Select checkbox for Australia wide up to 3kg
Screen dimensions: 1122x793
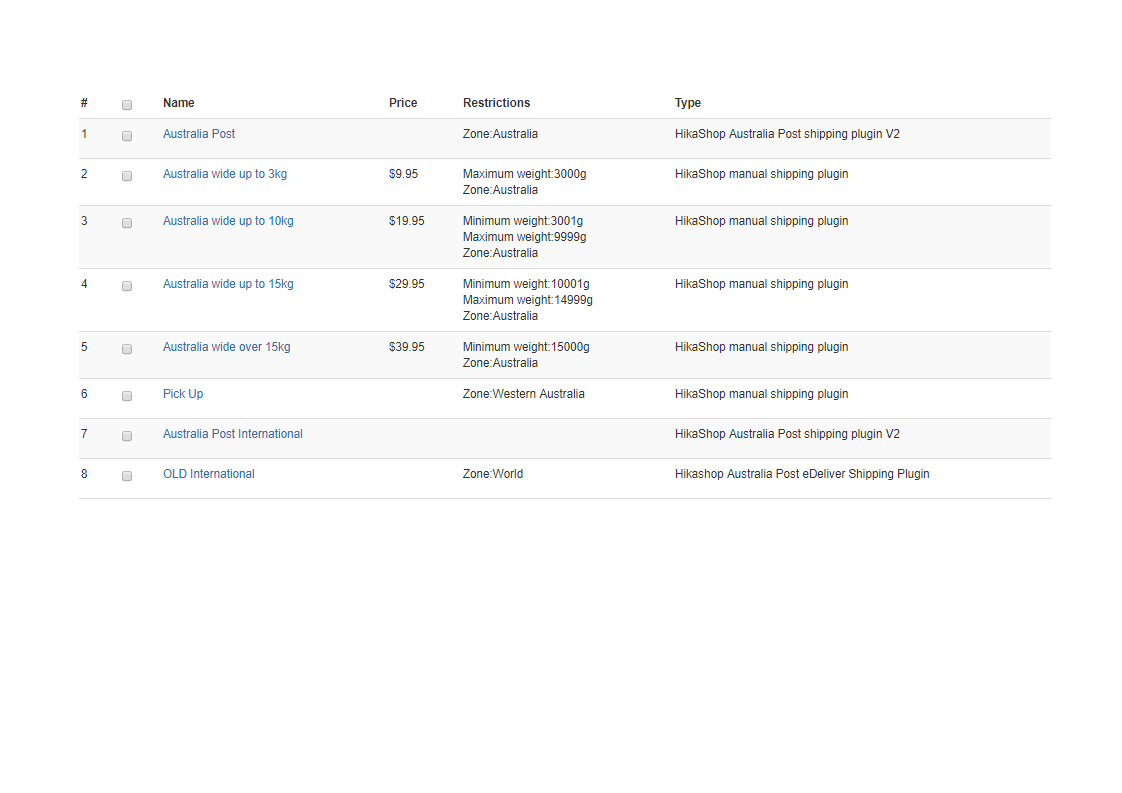(127, 176)
